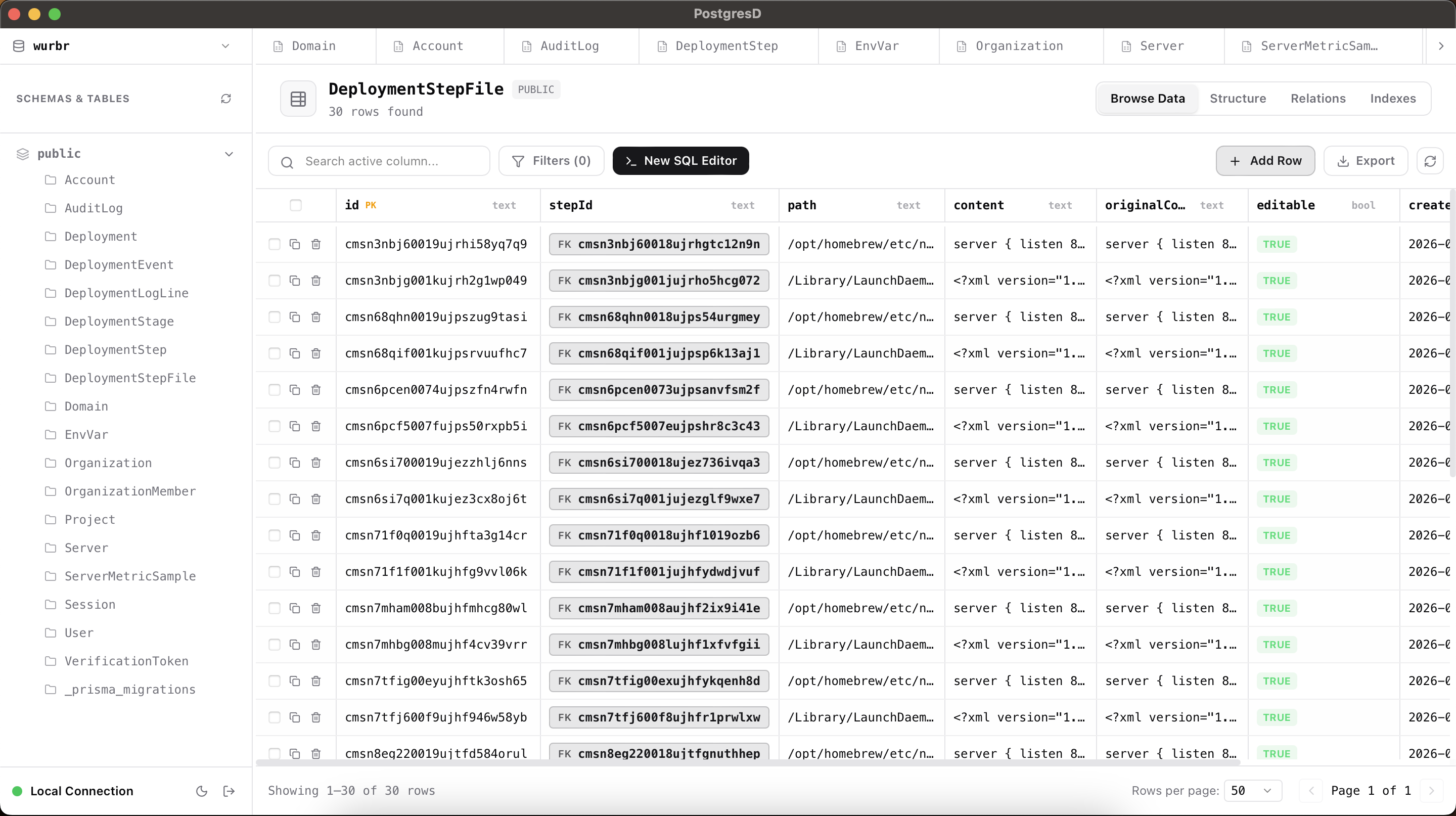Click the horizontal table scrollbar
This screenshot has height=816, width=1456.
[x=748, y=763]
